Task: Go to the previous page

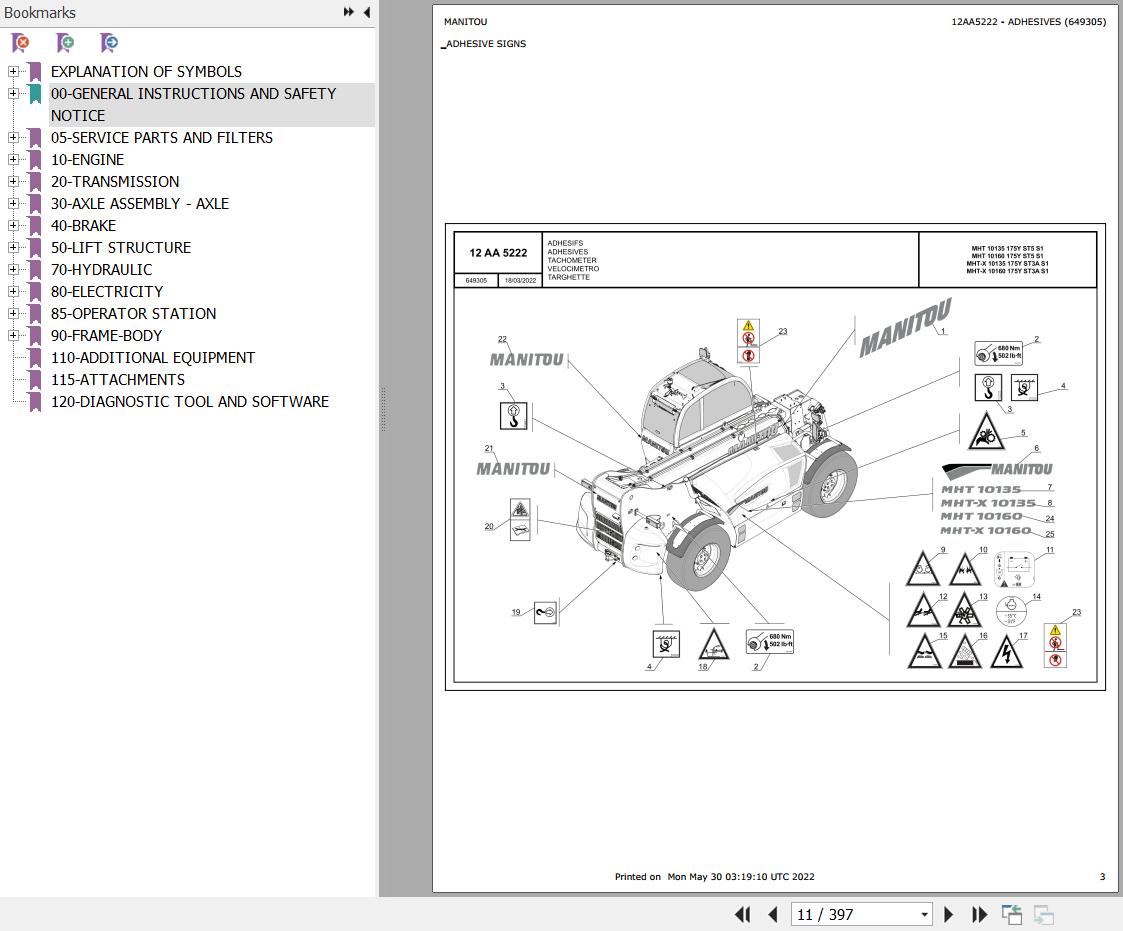Action: pos(773,915)
